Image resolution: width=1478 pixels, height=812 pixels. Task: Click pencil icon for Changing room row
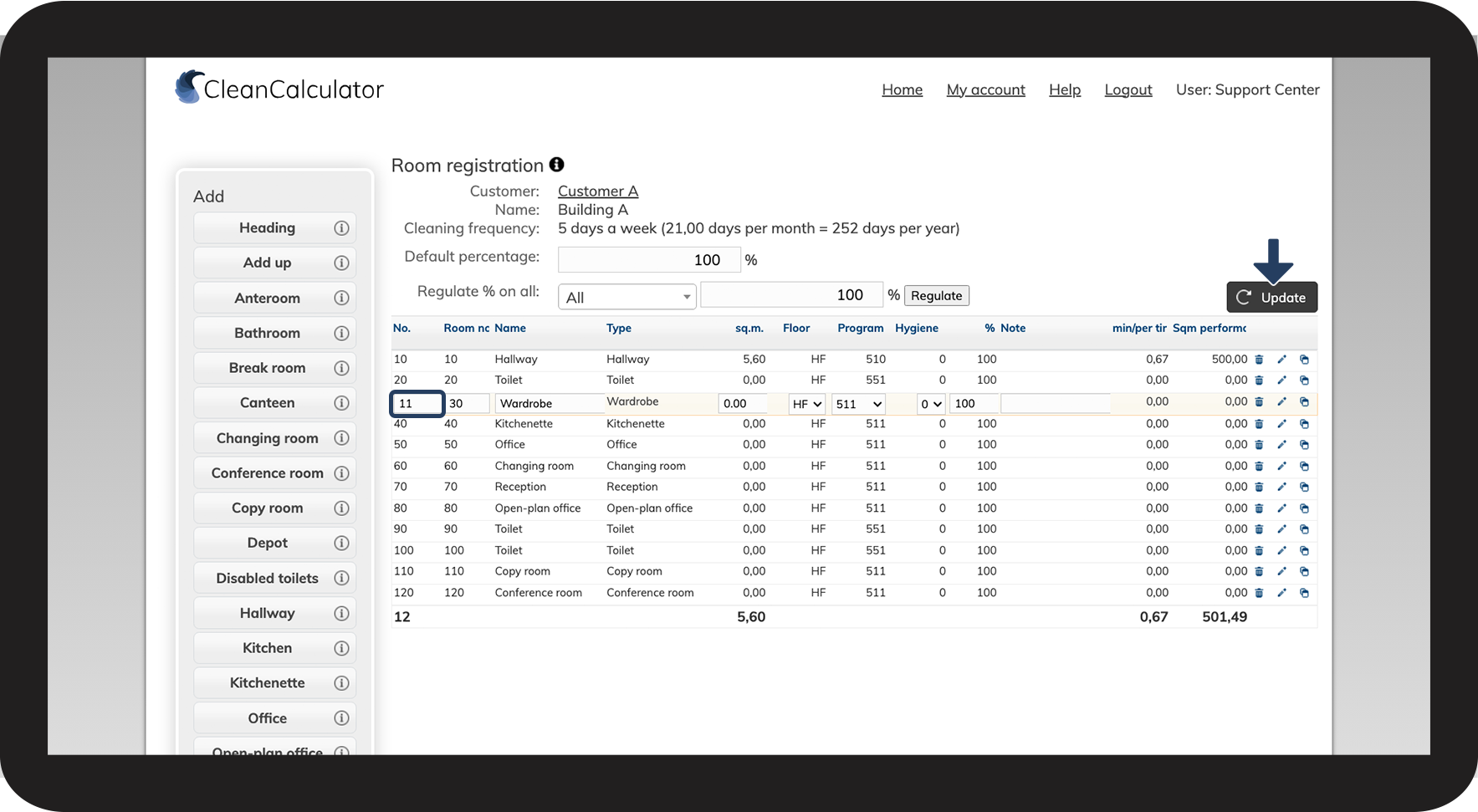pyautogui.click(x=1281, y=467)
